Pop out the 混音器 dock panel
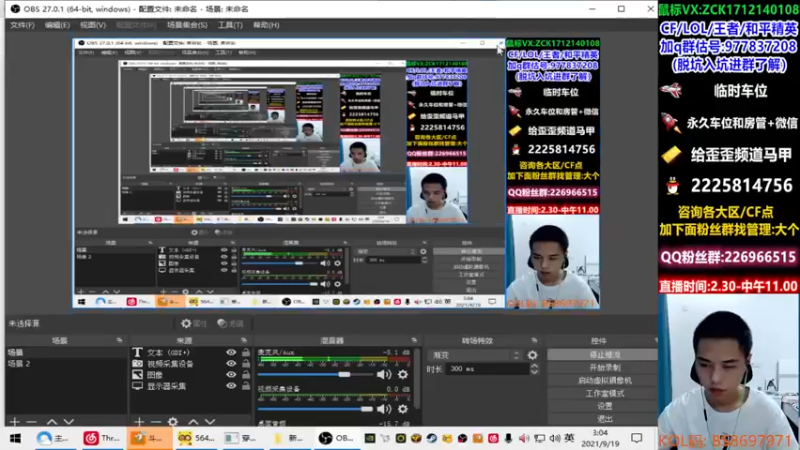The image size is (800, 450). (414, 340)
